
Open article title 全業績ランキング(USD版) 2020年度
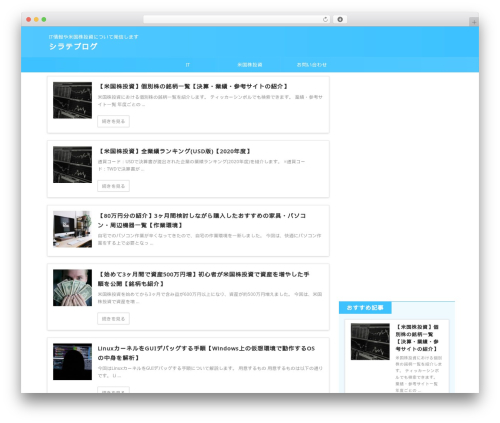click(174, 151)
